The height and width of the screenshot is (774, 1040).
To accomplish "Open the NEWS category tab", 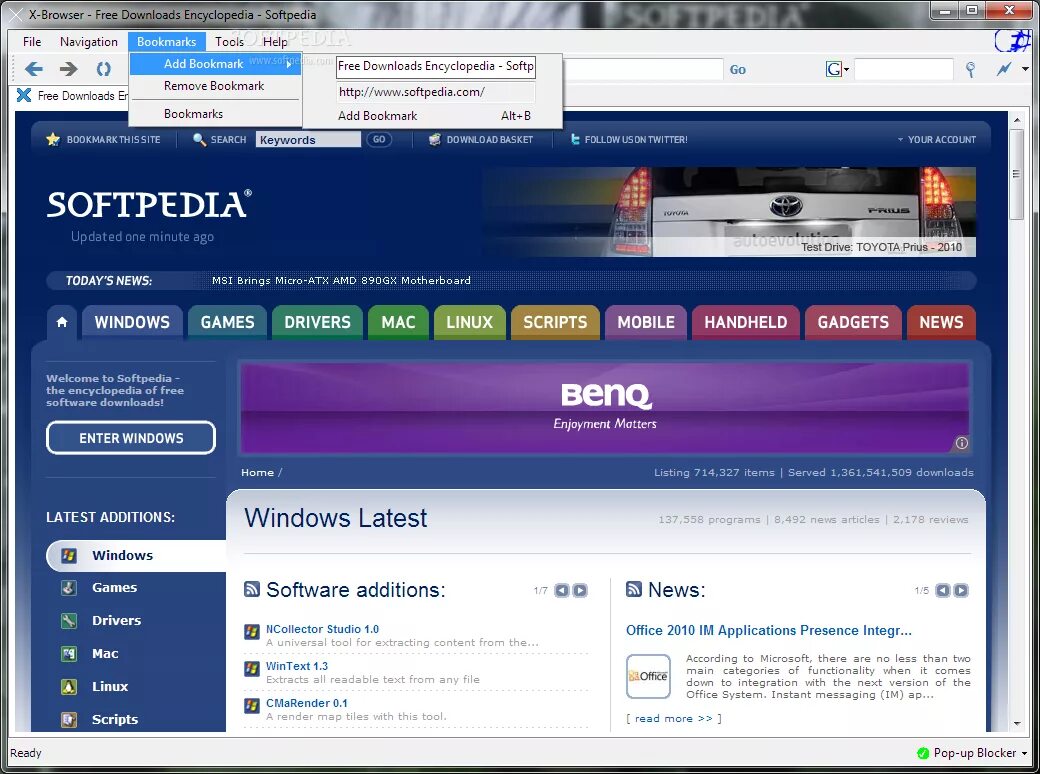I will [941, 322].
